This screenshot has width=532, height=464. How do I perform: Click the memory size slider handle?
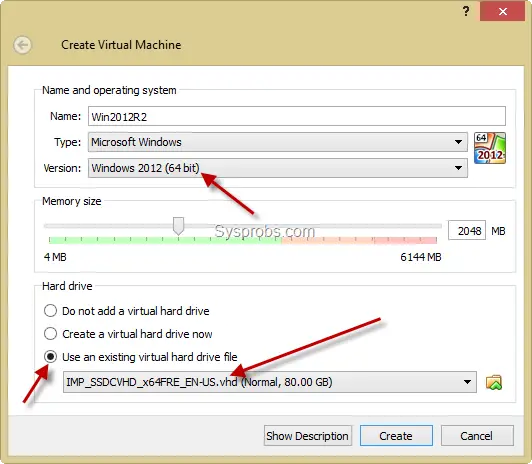(178, 226)
